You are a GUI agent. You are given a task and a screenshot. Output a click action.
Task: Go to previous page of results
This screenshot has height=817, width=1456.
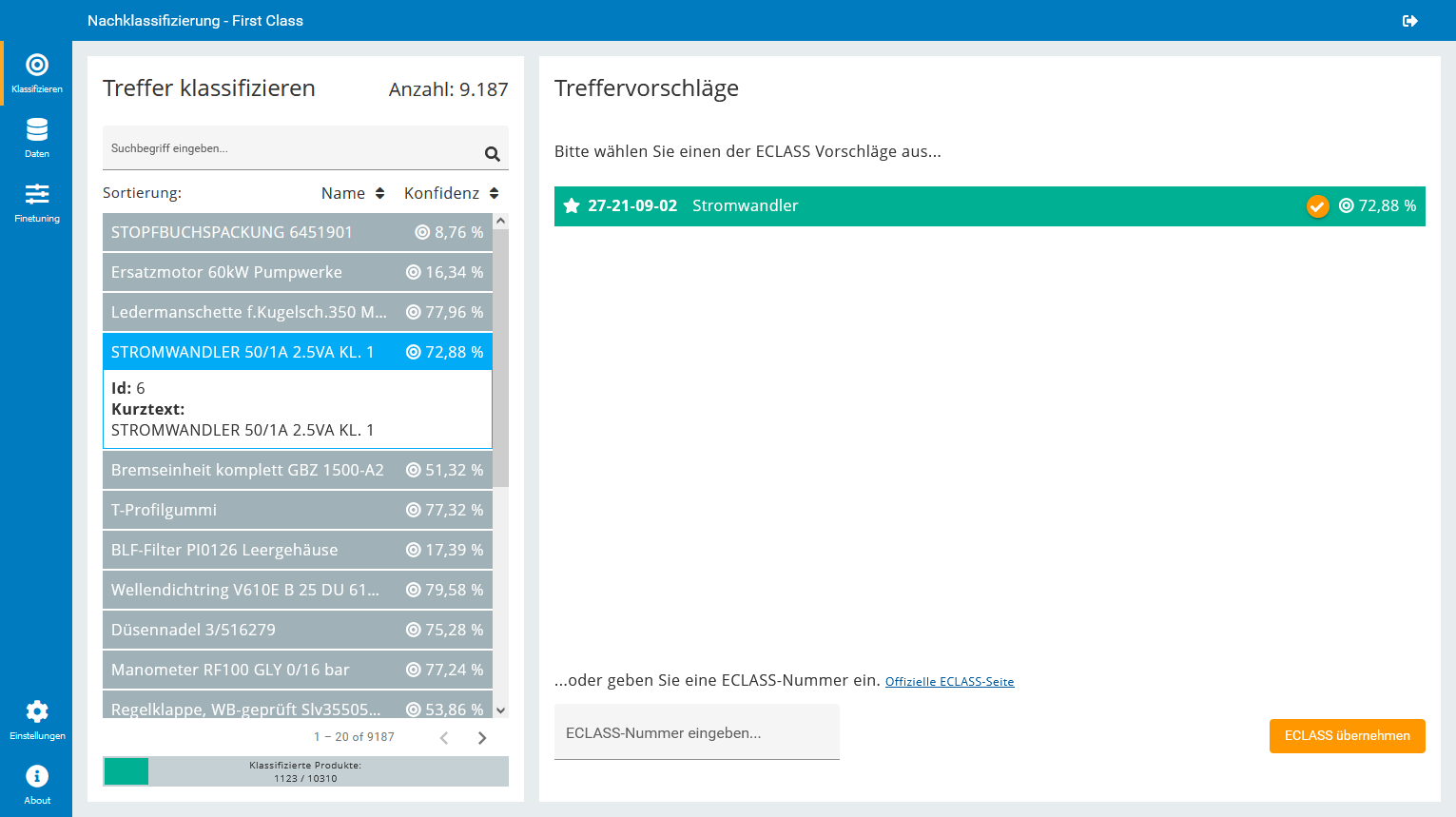[x=444, y=738]
